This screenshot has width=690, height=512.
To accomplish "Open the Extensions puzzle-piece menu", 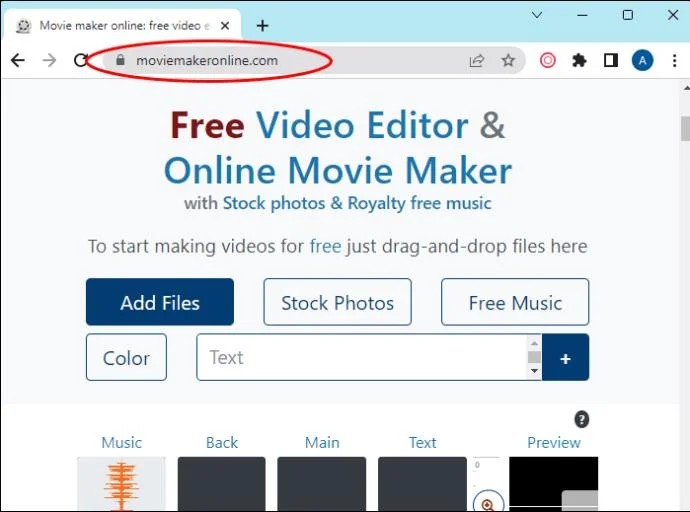I will click(x=579, y=60).
